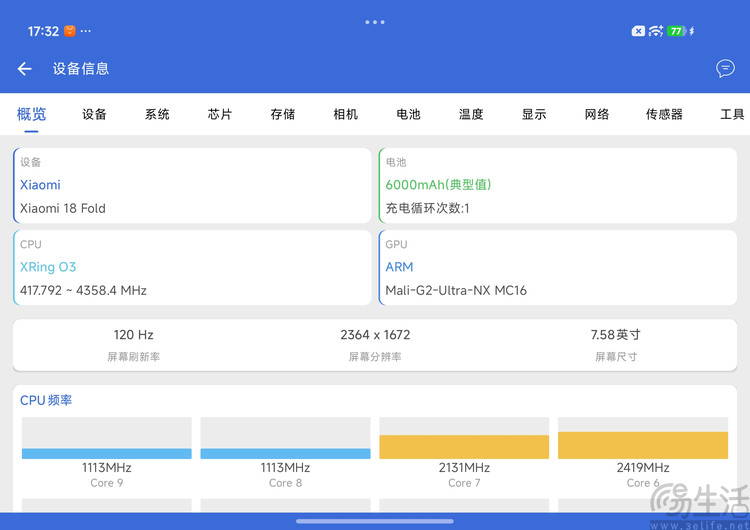Go to the 网络 tab
Viewport: 750px width, 530px height.
[596, 114]
